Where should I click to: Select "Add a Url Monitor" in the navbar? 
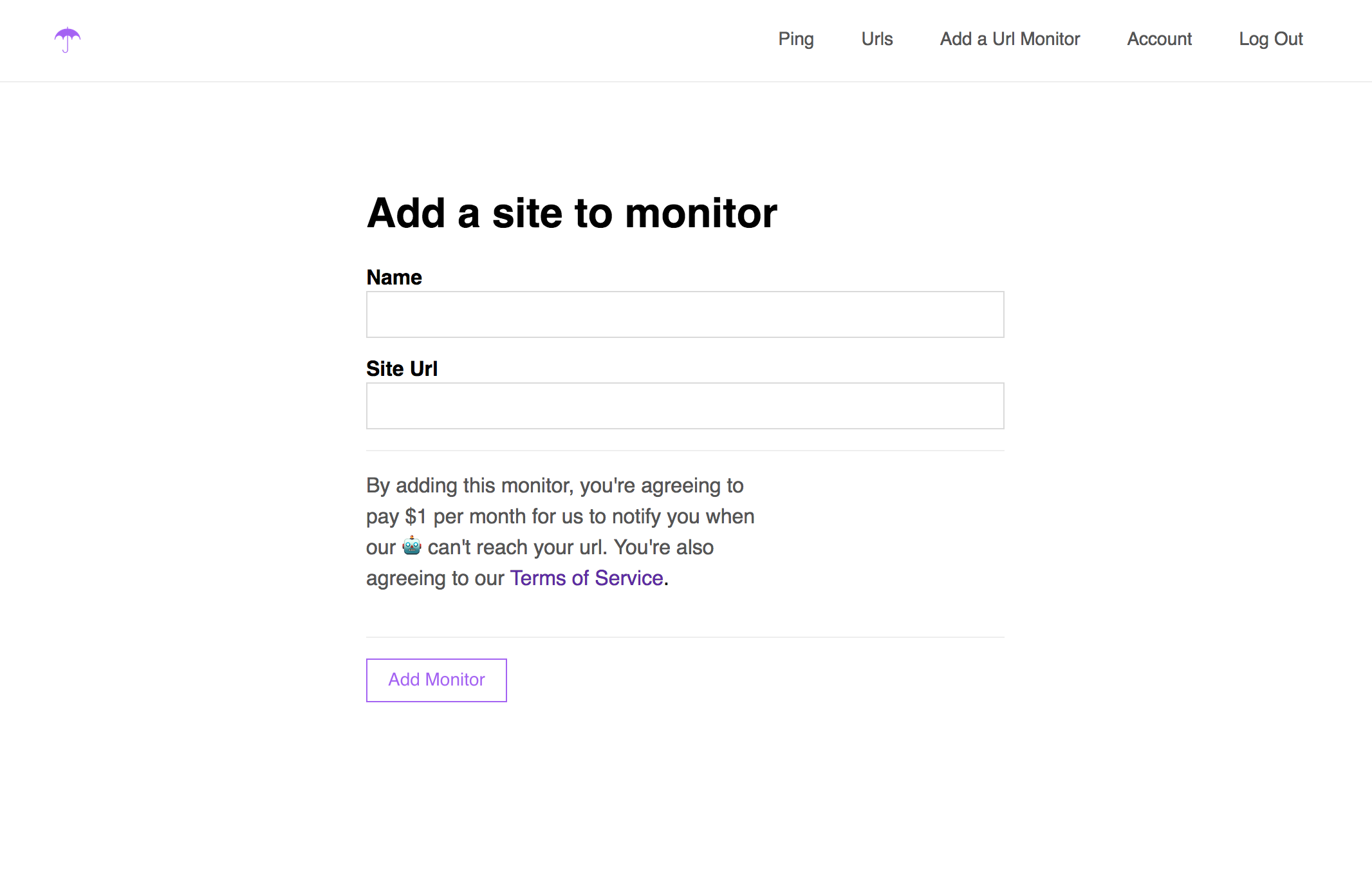1010,39
